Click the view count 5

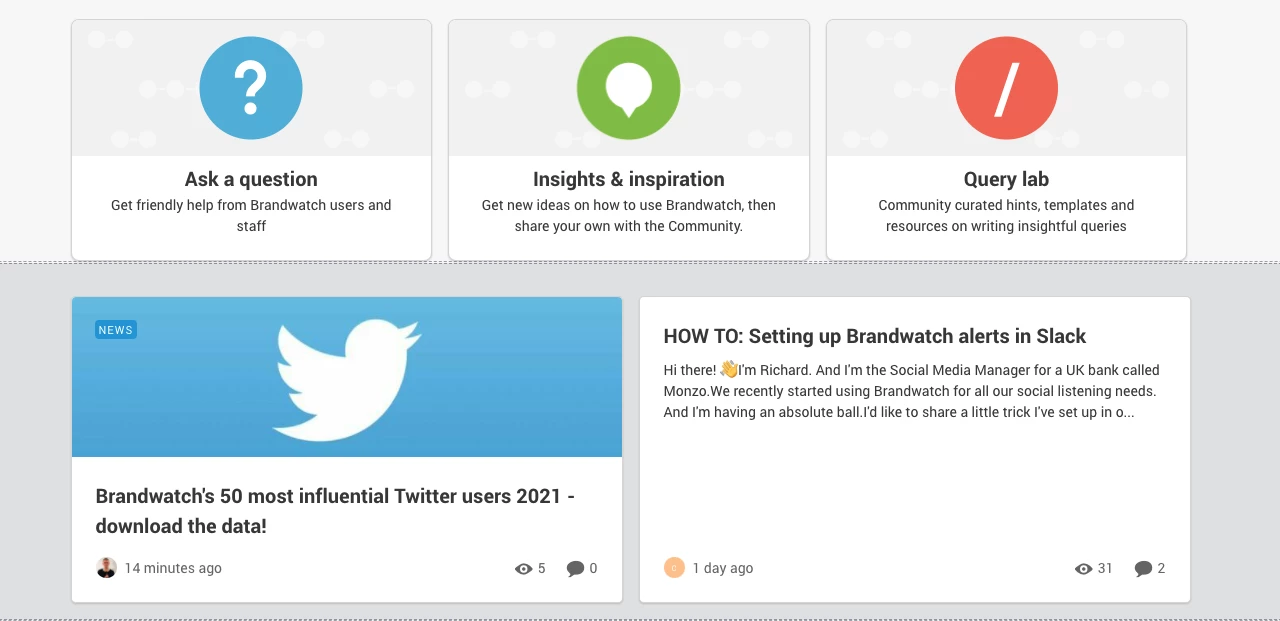point(542,568)
